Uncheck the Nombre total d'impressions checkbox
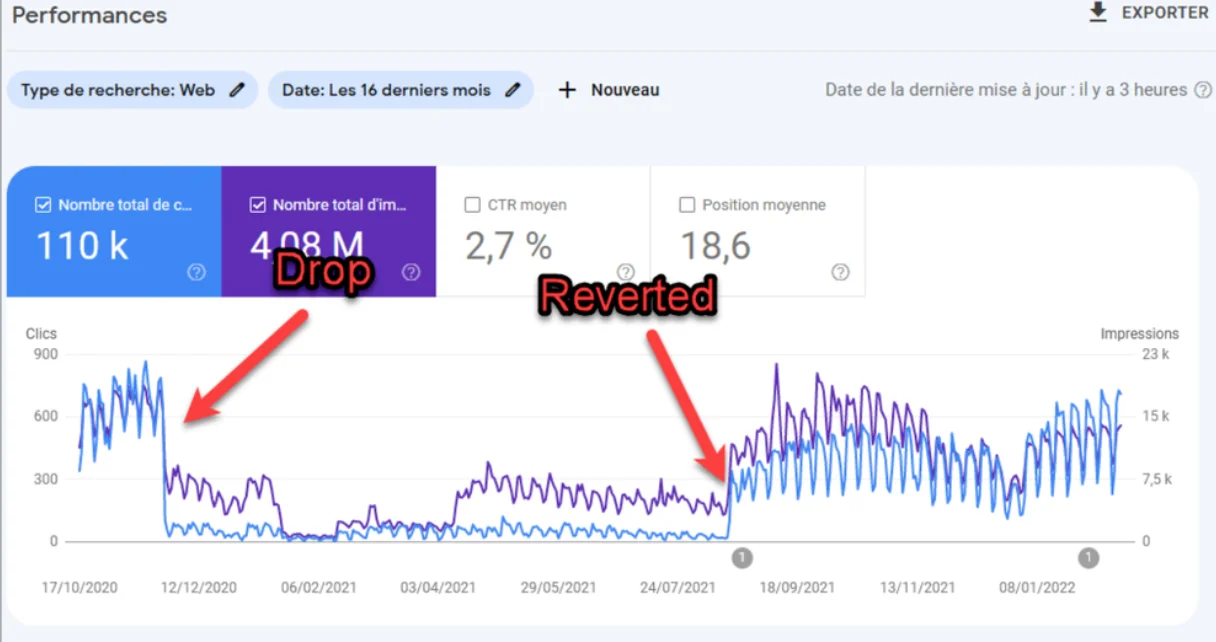Screen dimensions: 1216x642 (258, 205)
